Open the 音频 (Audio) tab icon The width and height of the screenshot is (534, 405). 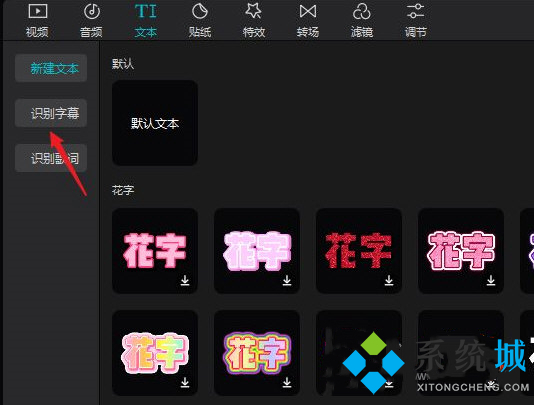coord(91,12)
